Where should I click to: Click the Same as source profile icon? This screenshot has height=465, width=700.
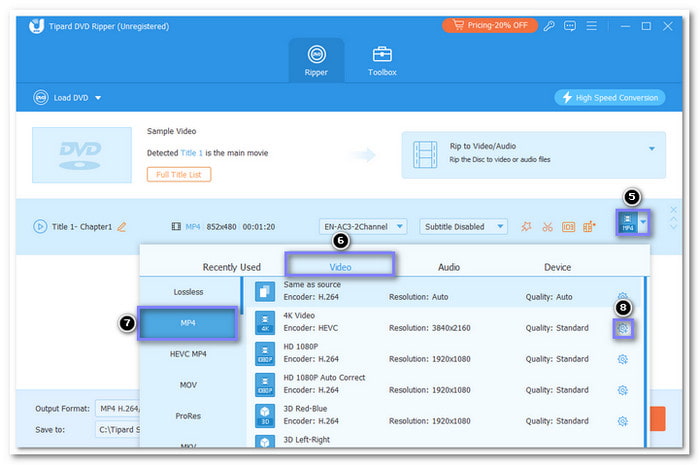[265, 291]
